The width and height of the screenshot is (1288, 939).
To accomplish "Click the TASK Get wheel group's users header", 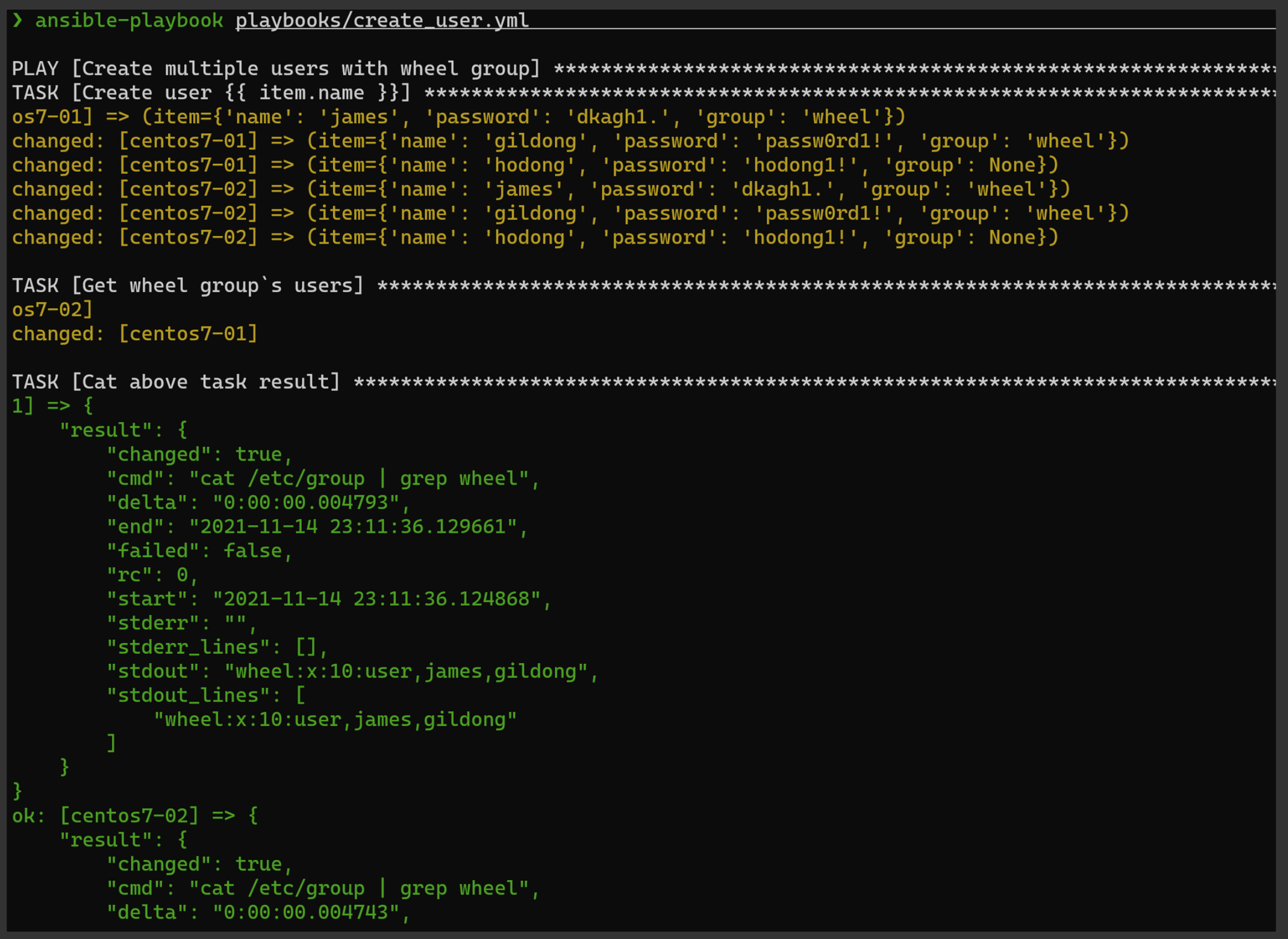I will [188, 285].
